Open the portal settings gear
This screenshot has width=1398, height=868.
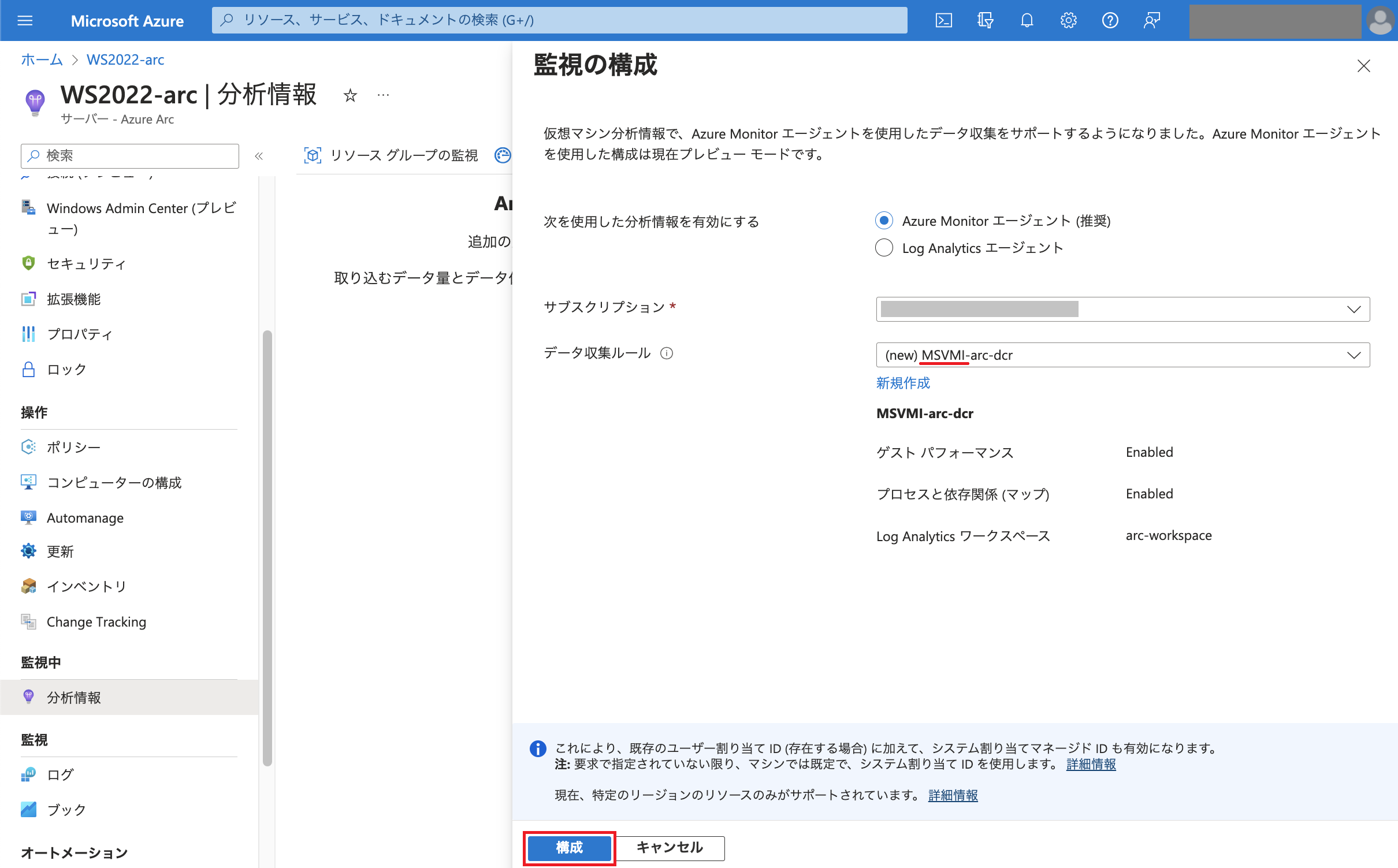click(x=1068, y=21)
